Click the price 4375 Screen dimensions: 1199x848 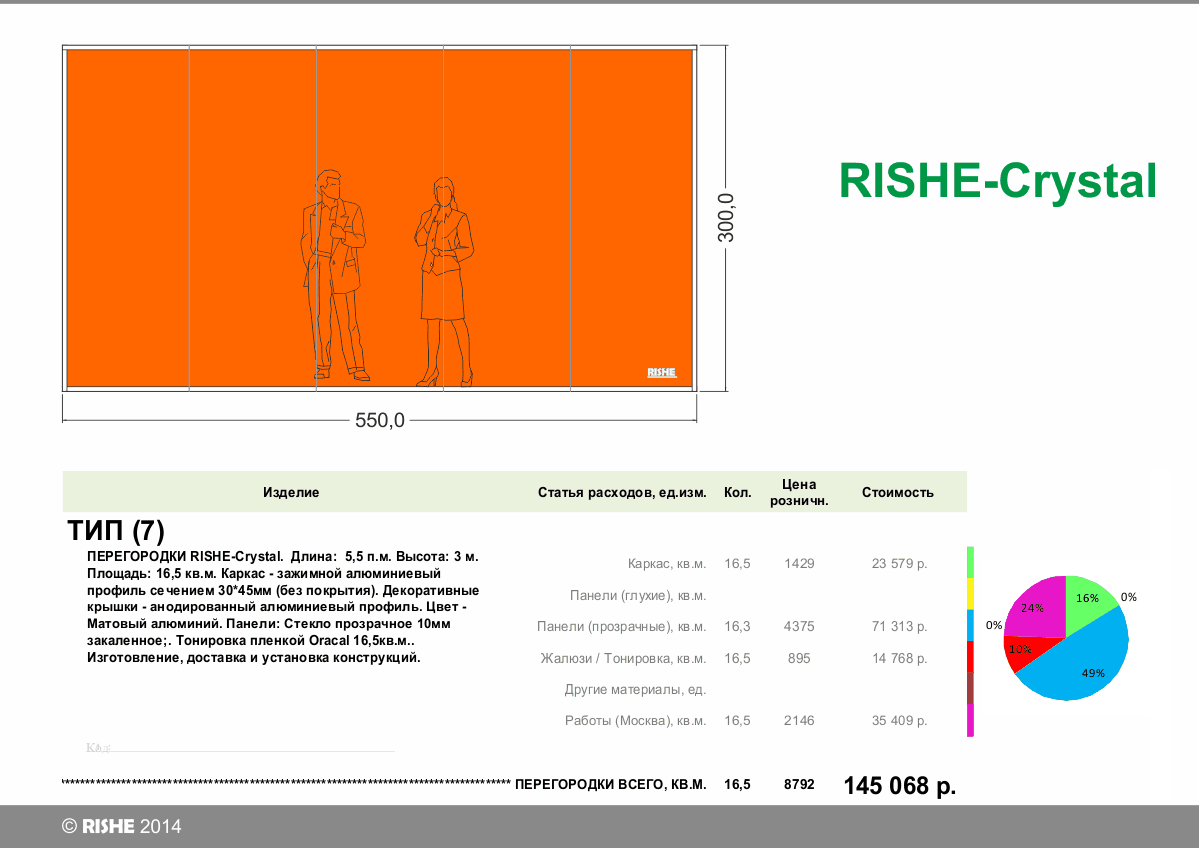tap(799, 626)
